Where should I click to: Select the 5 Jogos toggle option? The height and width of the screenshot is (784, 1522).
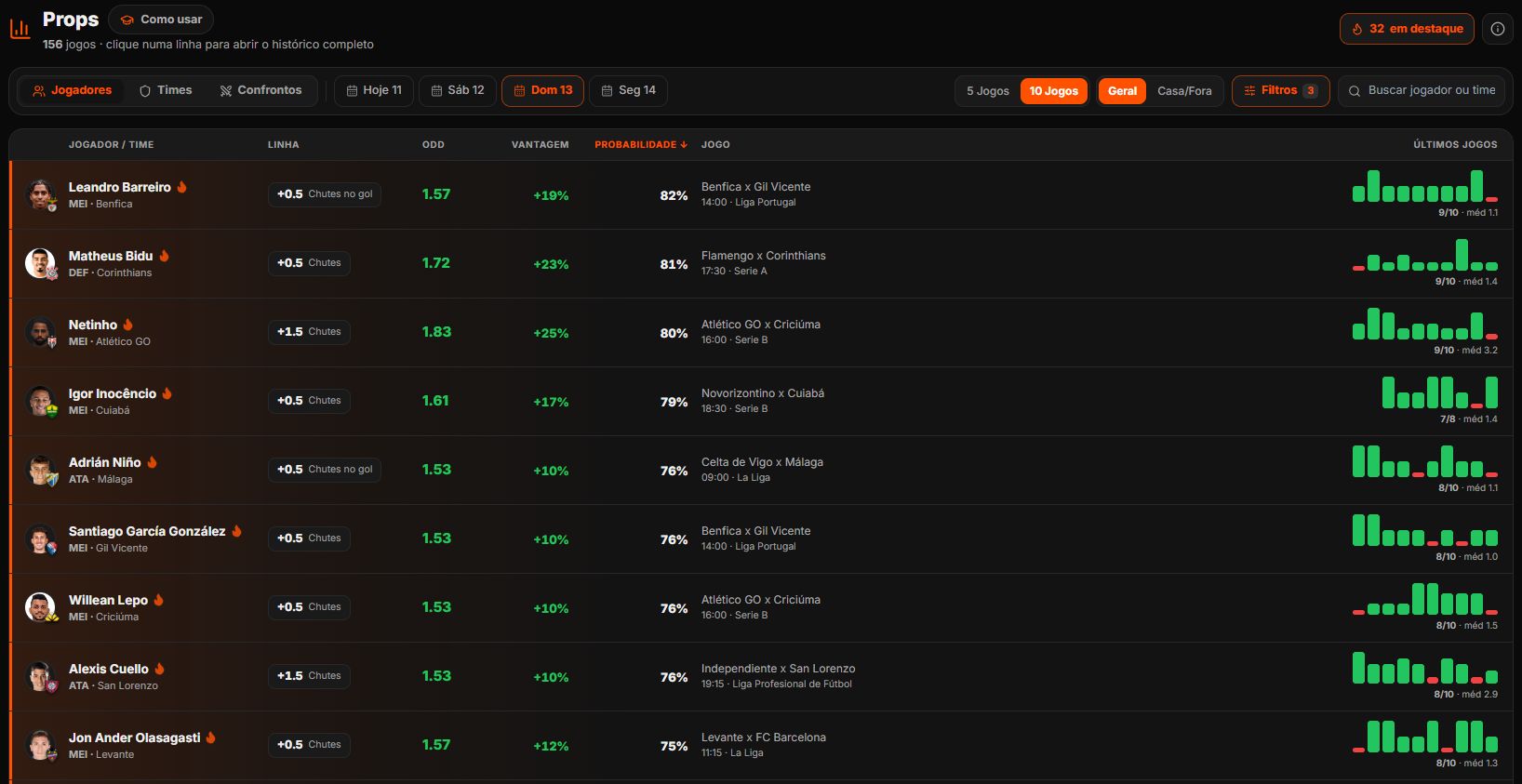[x=988, y=91]
